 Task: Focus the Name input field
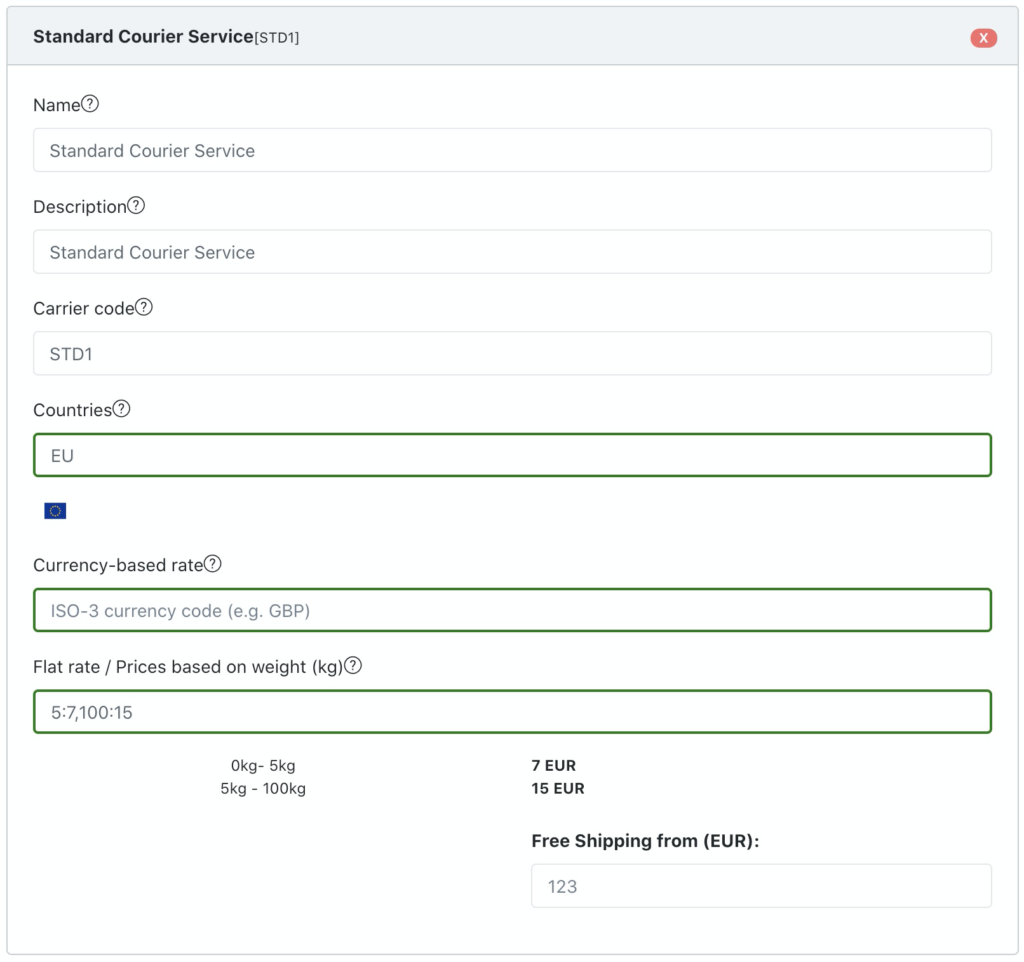click(512, 150)
